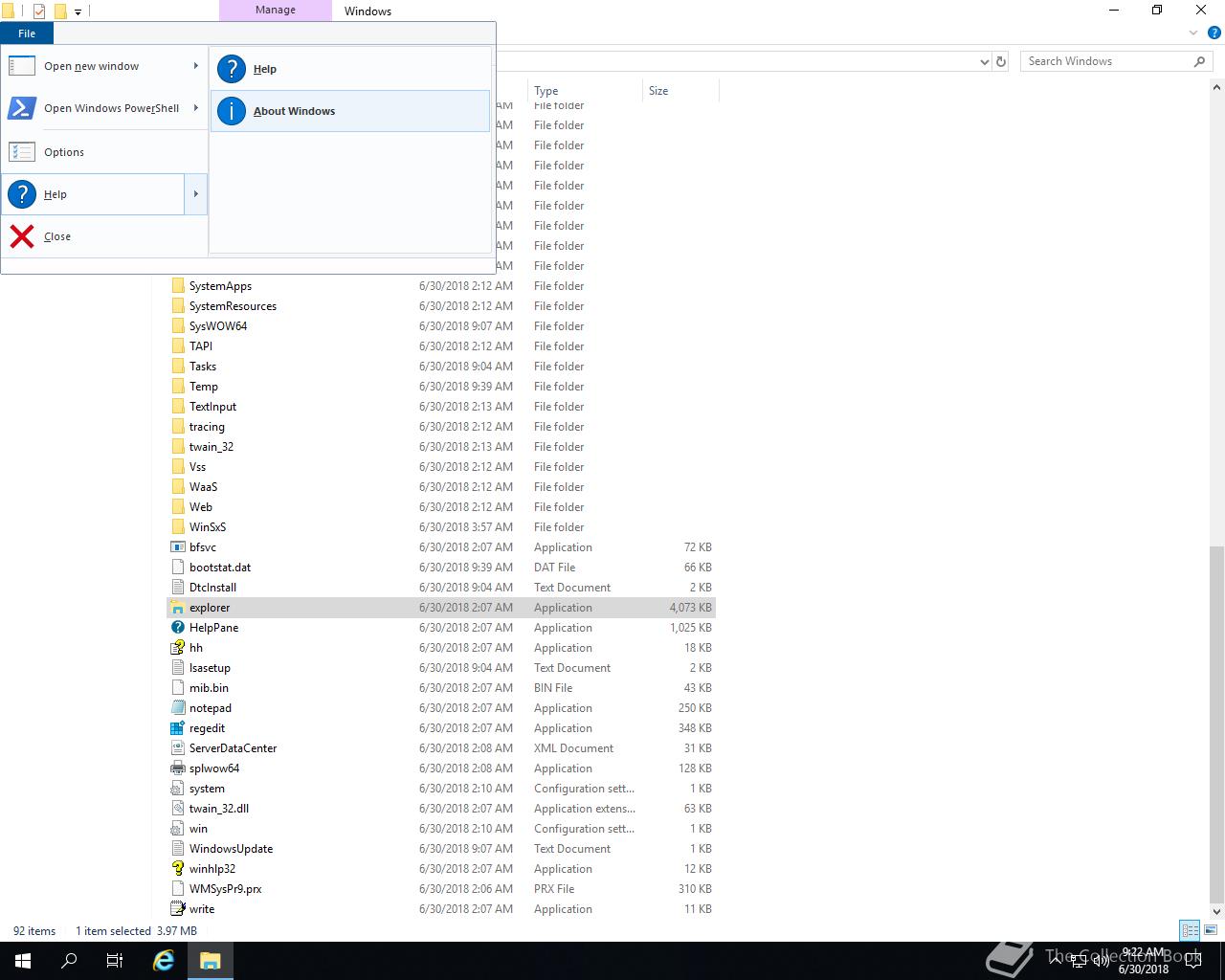Open folder Options from File menu
Viewport: 1225px width, 980px height.
(x=103, y=152)
